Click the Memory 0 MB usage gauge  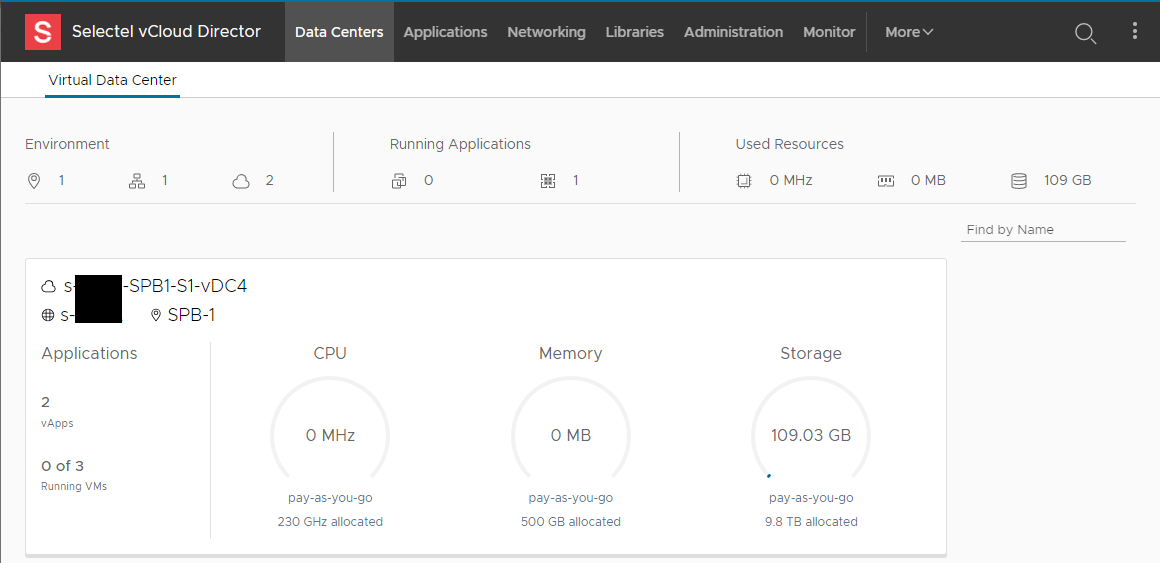coord(570,429)
